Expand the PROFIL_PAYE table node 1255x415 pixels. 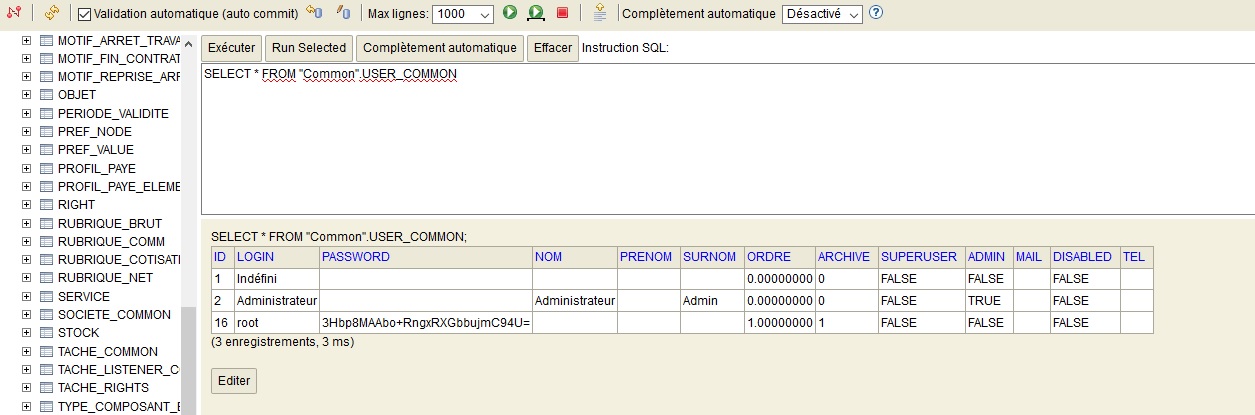click(26, 168)
